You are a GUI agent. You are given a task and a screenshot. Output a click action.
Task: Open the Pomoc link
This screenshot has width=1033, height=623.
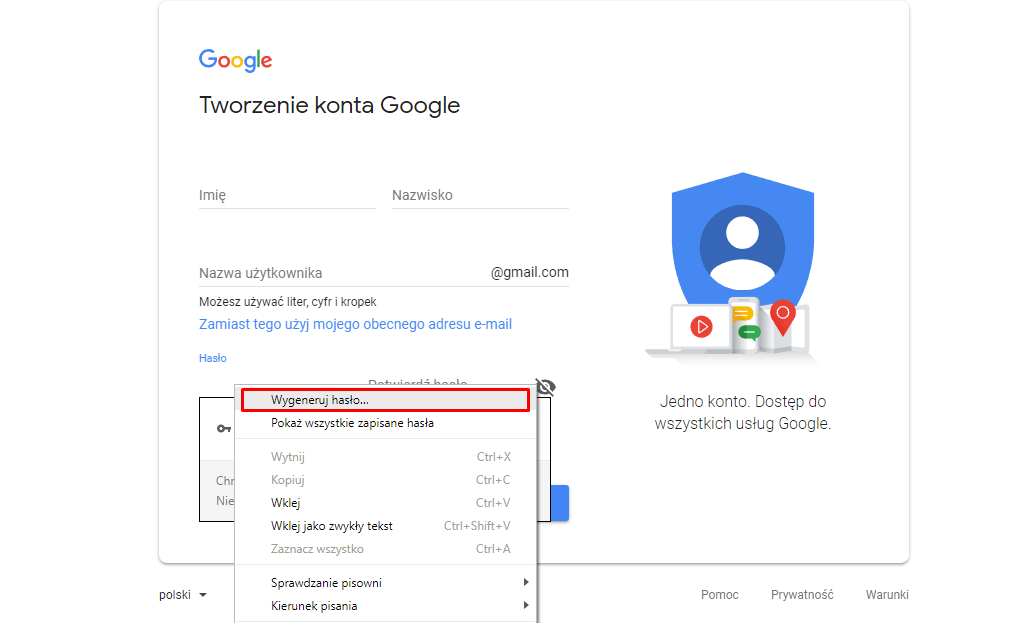(x=719, y=595)
